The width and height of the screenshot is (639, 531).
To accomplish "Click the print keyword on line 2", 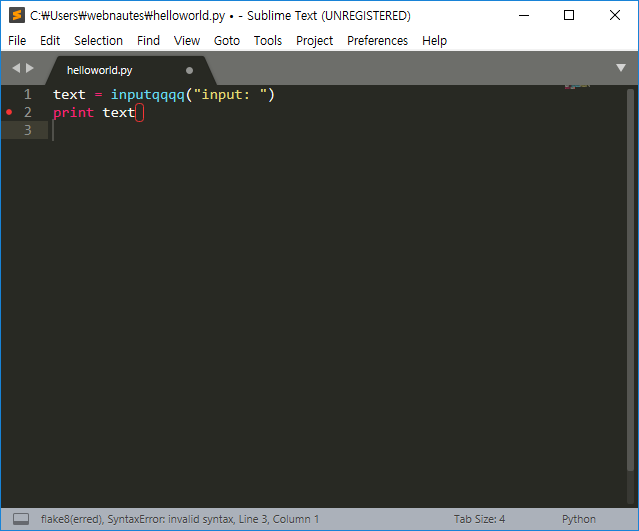I will [73, 113].
